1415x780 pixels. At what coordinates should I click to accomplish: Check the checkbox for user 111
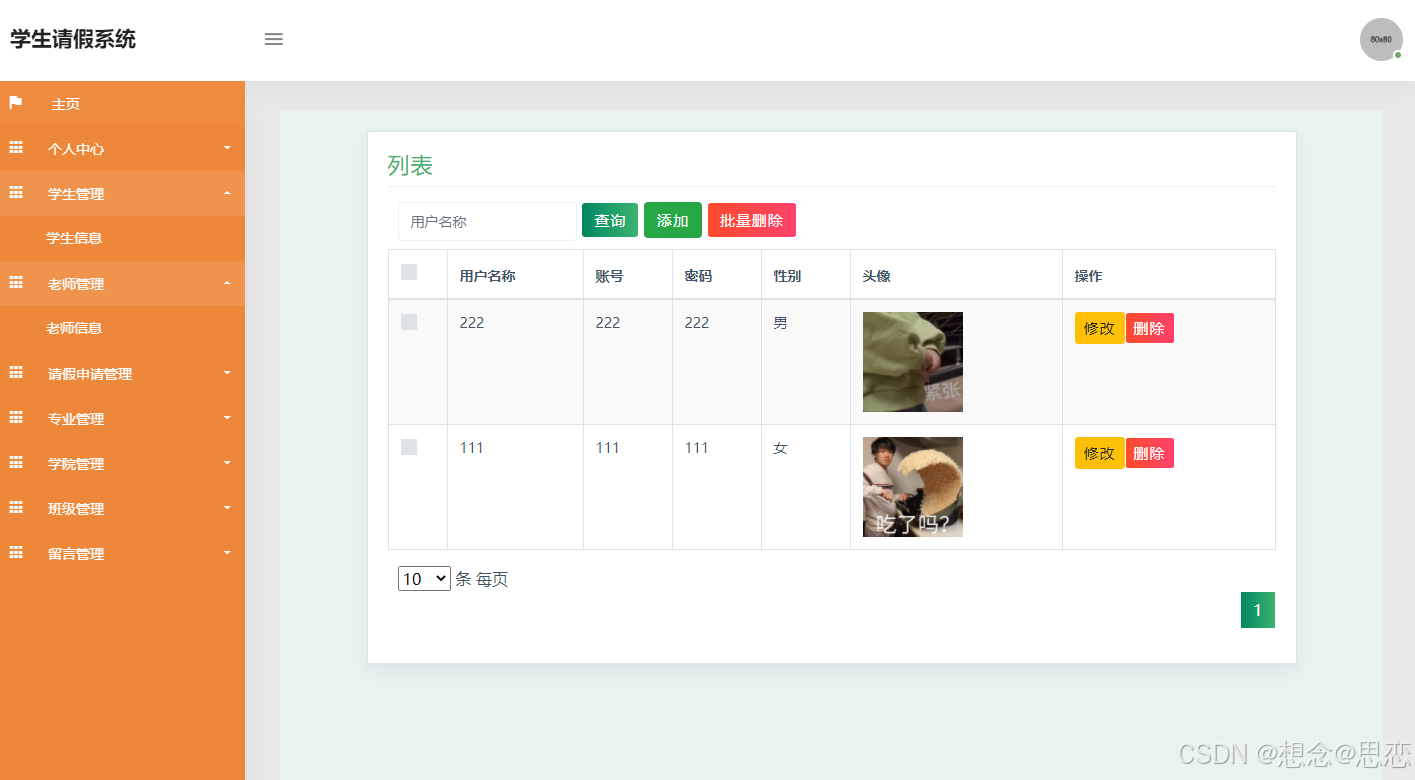point(409,447)
